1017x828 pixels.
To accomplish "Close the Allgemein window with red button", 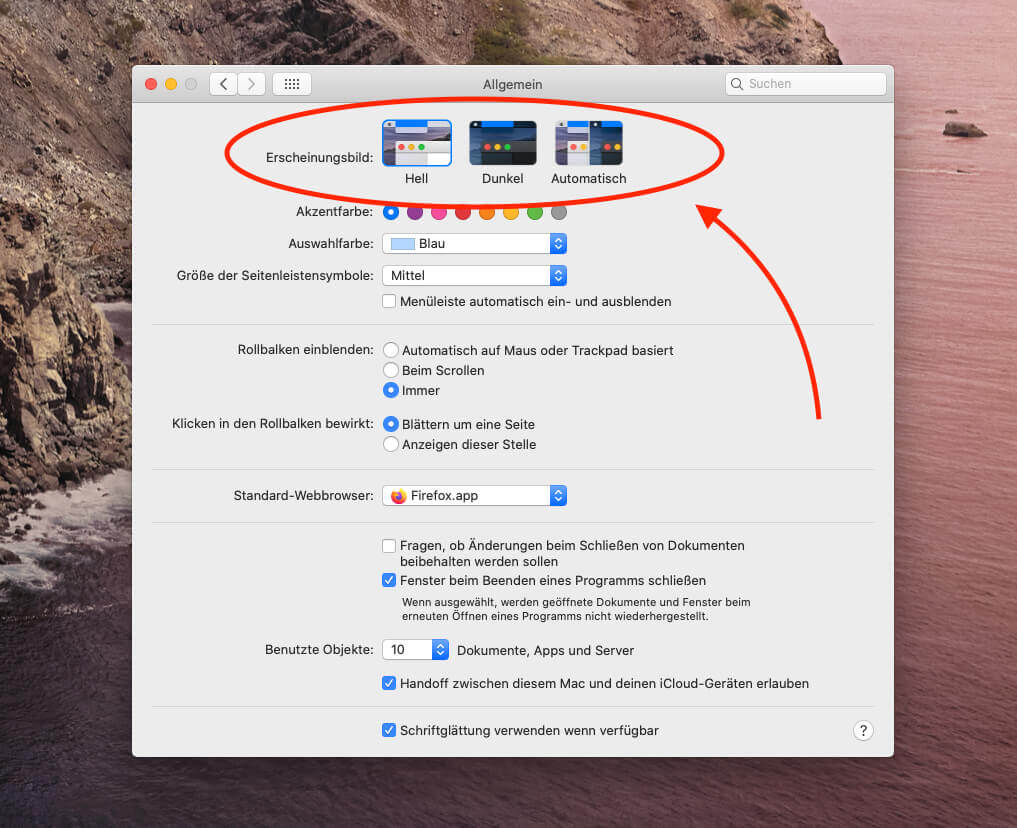I will tap(151, 84).
